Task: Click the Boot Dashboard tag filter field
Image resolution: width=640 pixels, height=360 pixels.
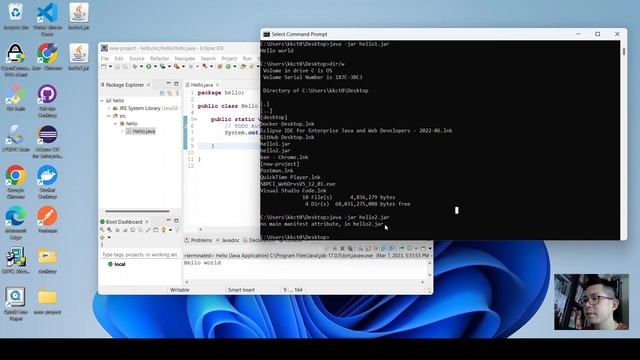Action: coord(140,254)
